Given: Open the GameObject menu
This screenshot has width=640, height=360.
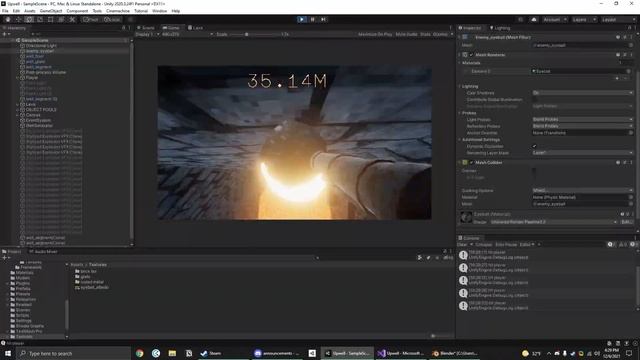Looking at the screenshot, I should (51, 11).
